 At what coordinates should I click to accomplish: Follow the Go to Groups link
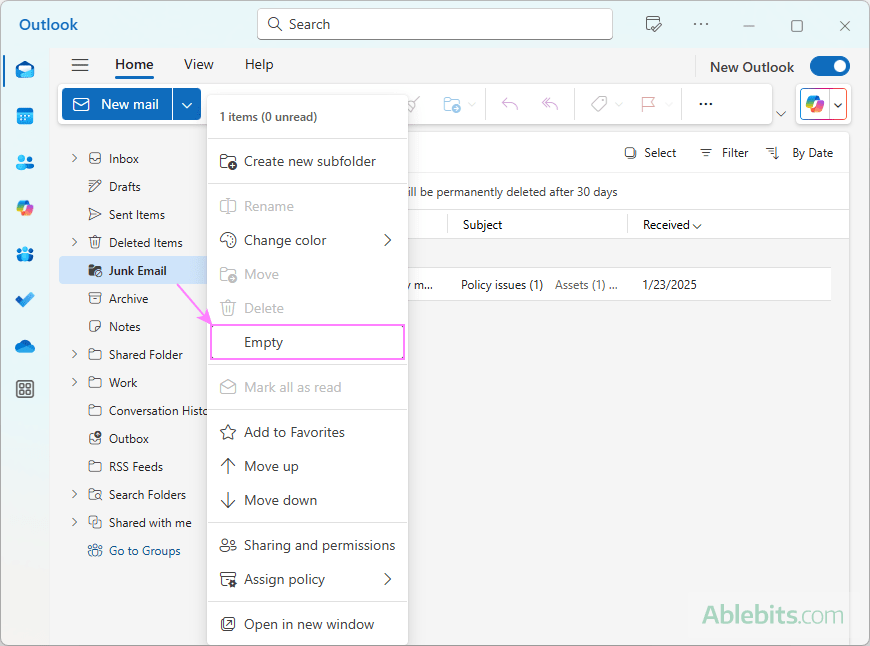(134, 551)
